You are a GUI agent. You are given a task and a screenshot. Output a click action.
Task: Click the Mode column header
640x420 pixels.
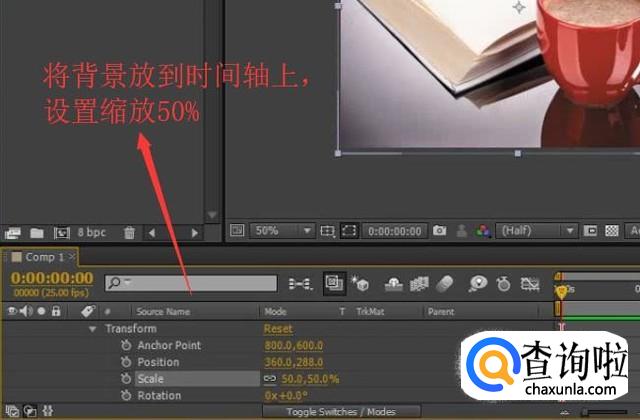point(275,312)
